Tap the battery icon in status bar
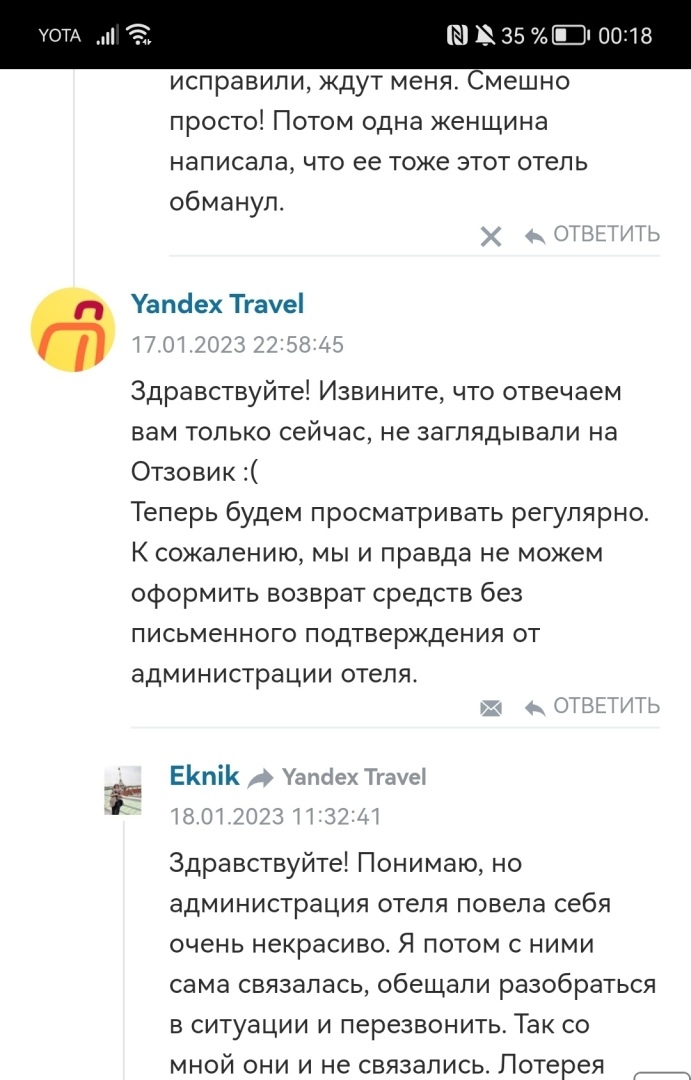This screenshot has width=691, height=1080. click(570, 36)
